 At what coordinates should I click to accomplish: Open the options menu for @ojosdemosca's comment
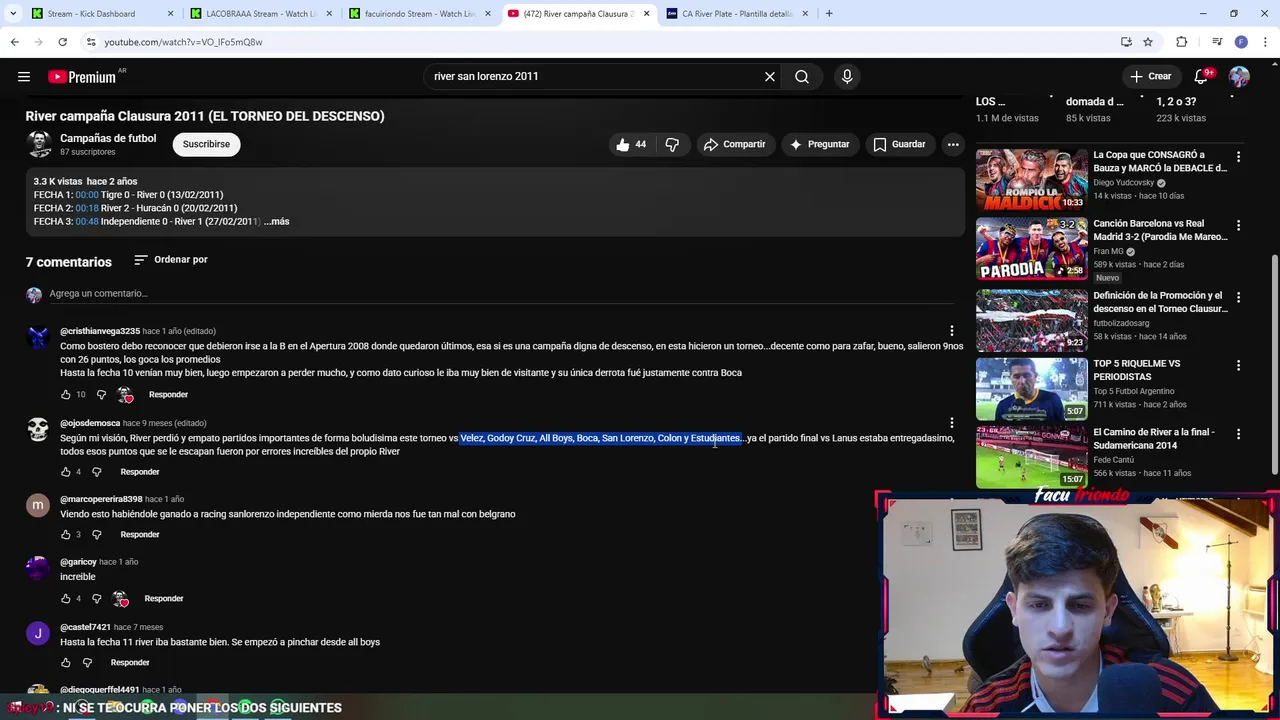pos(951,423)
